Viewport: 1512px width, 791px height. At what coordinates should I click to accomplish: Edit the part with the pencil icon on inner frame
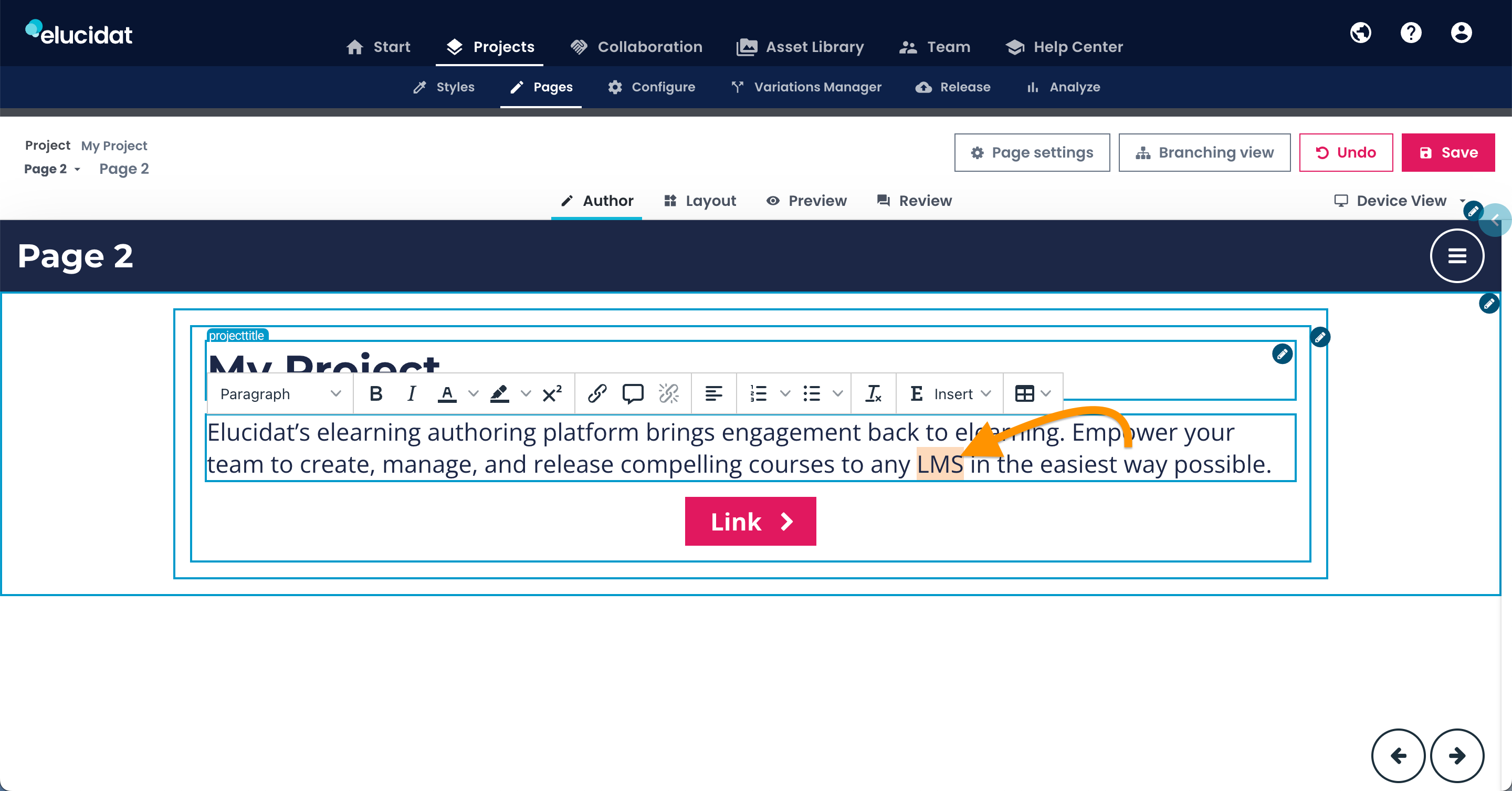coord(1320,337)
